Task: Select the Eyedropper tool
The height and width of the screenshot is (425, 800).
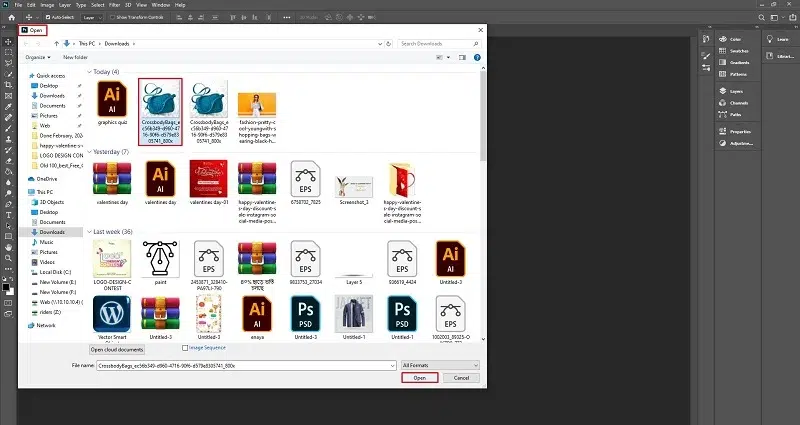Action: pos(8,107)
